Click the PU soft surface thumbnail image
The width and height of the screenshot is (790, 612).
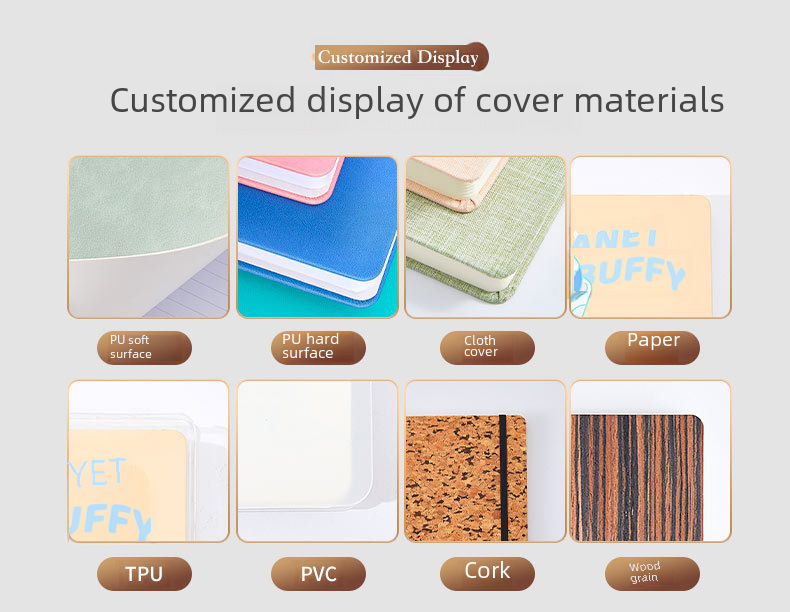point(148,237)
